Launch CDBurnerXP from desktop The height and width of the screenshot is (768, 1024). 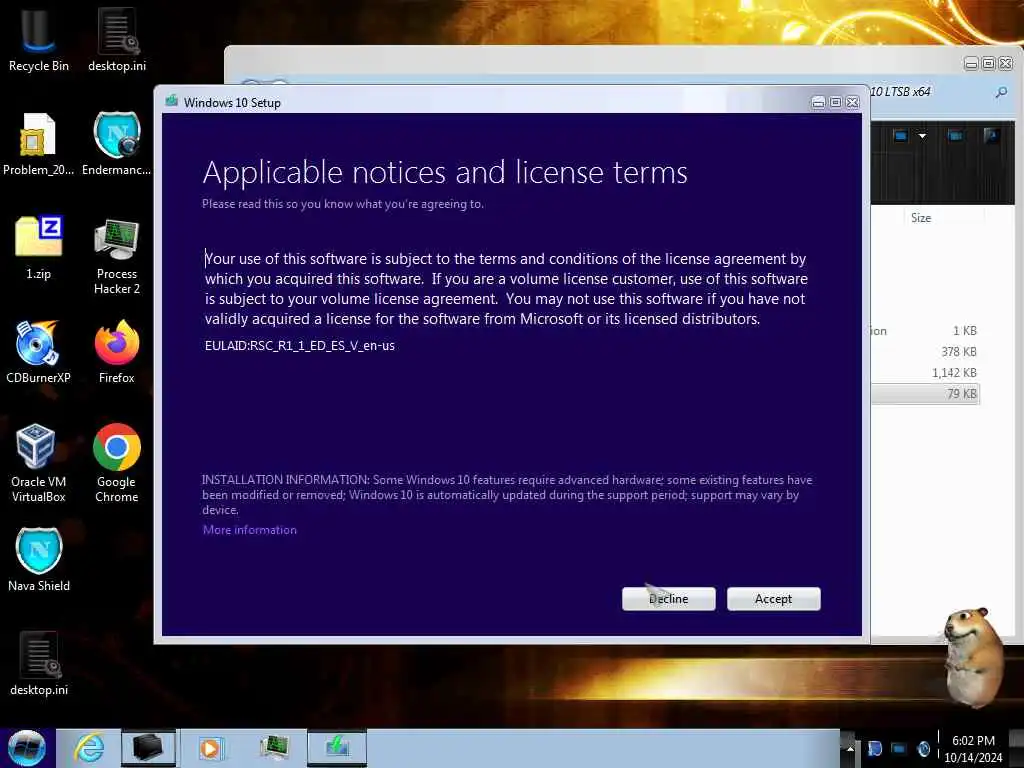click(x=39, y=351)
